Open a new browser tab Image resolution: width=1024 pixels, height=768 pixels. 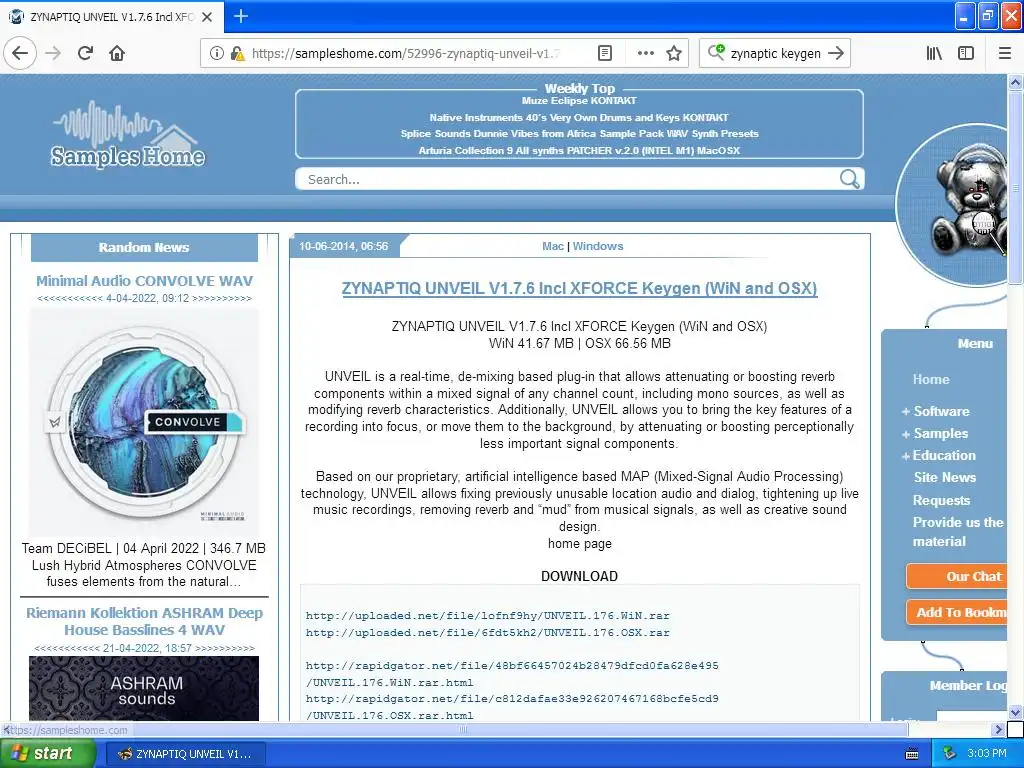(x=240, y=16)
